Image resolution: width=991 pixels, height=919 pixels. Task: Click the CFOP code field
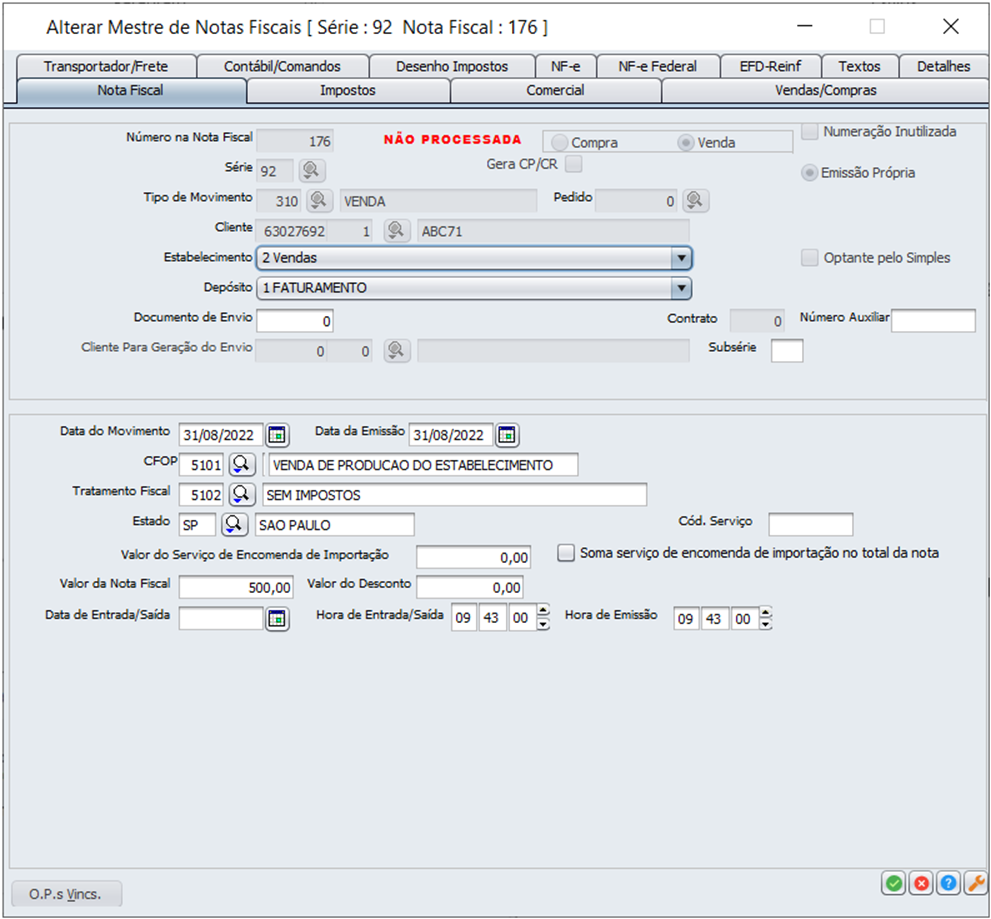[x=202, y=465]
